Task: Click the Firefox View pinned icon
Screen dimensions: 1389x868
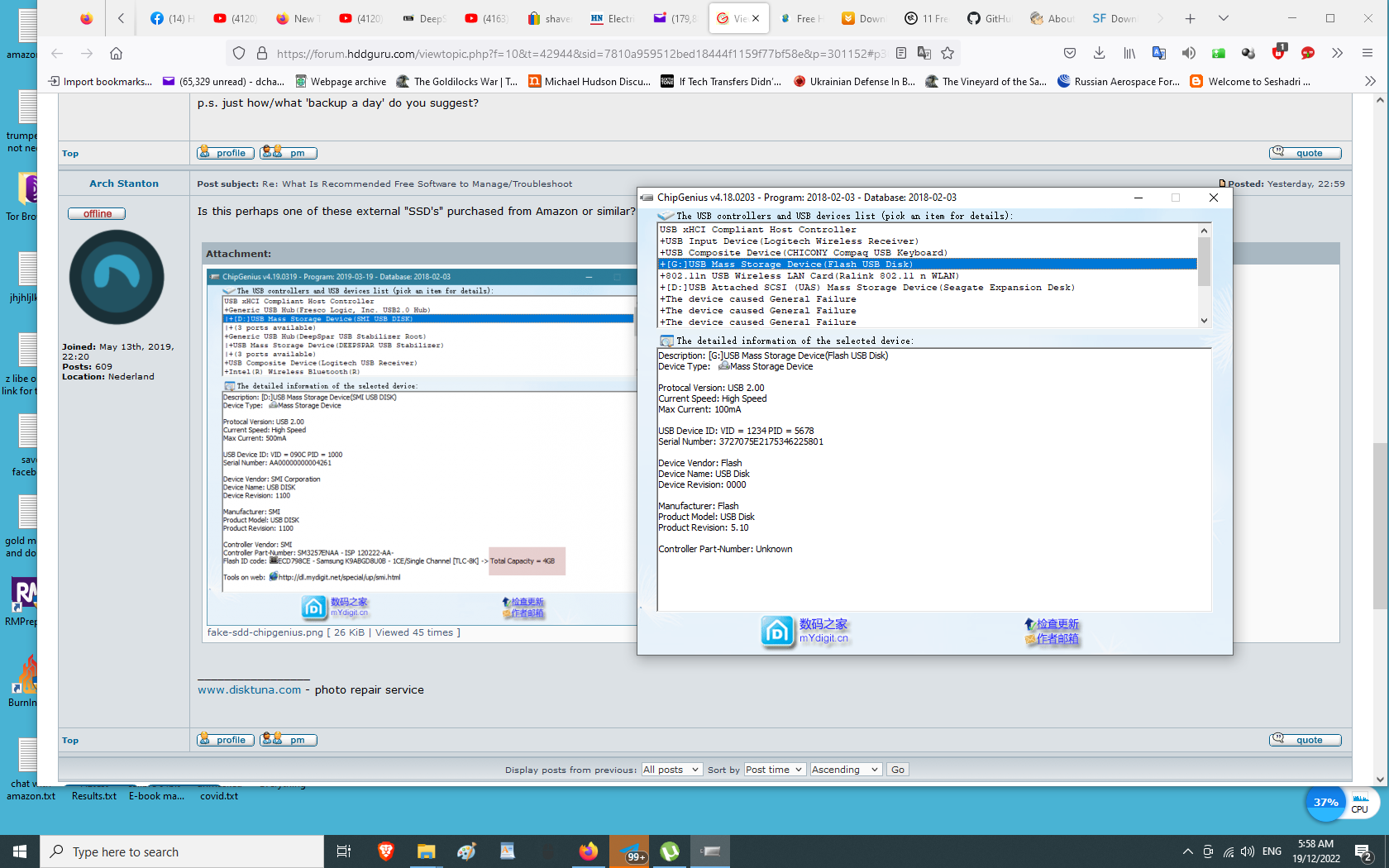Action: 86,18
